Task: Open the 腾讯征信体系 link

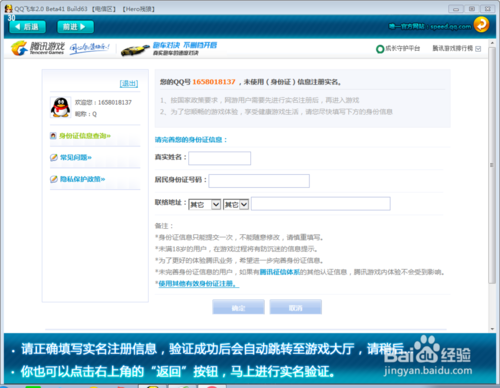Action: 279,272
